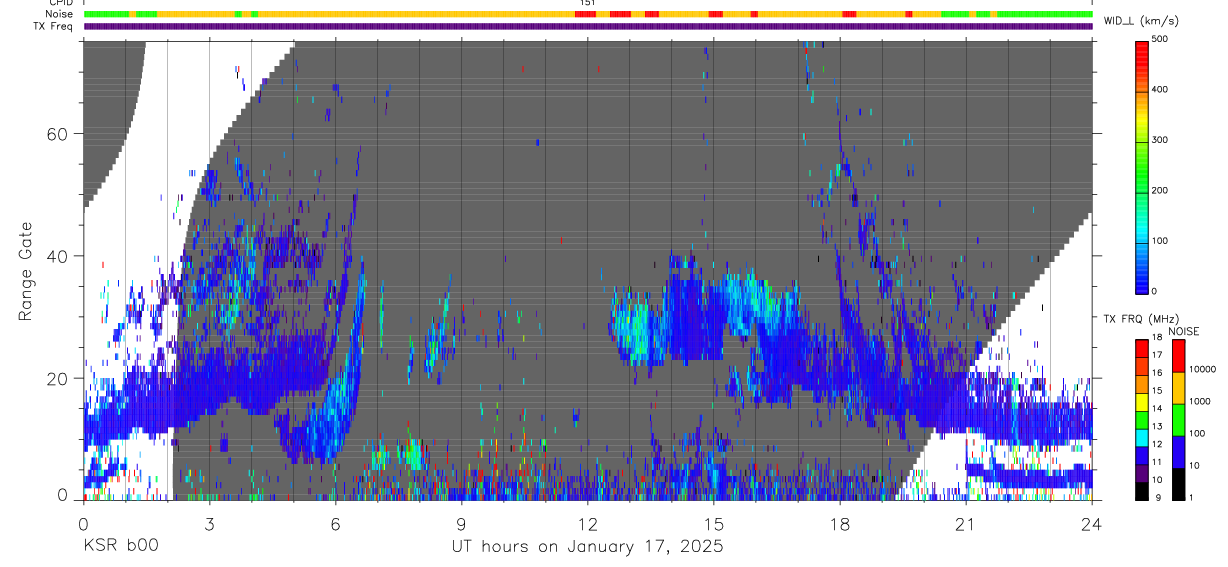Click the '6' tick on UT hours axis

335,523
